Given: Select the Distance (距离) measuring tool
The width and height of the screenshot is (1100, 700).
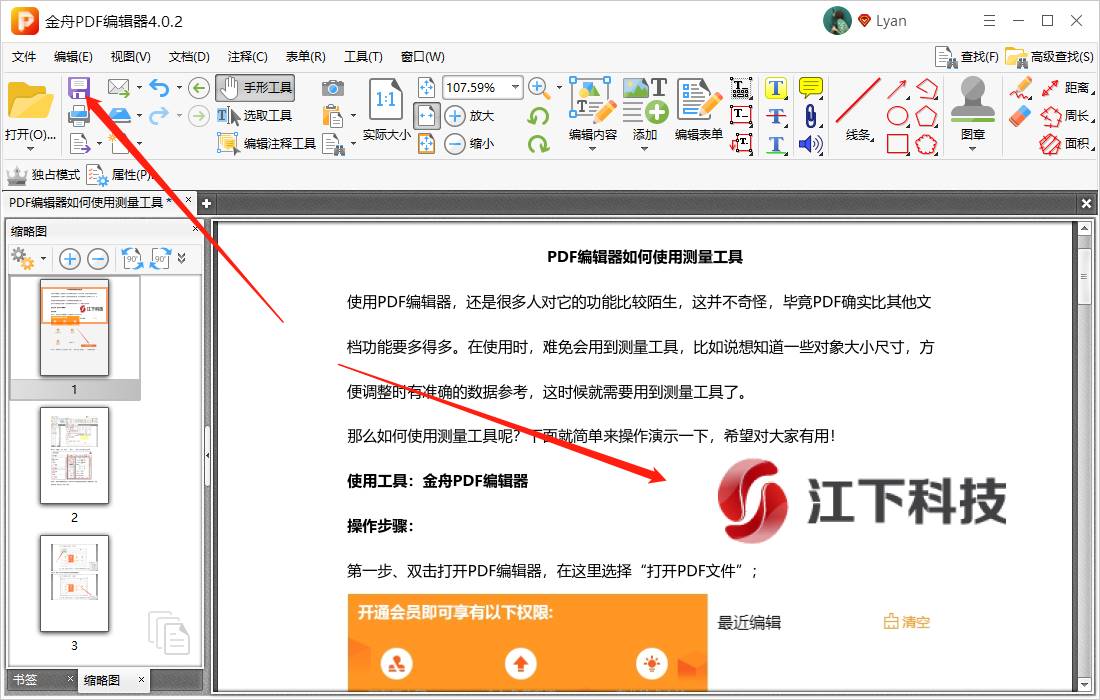Looking at the screenshot, I should pyautogui.click(x=1066, y=88).
